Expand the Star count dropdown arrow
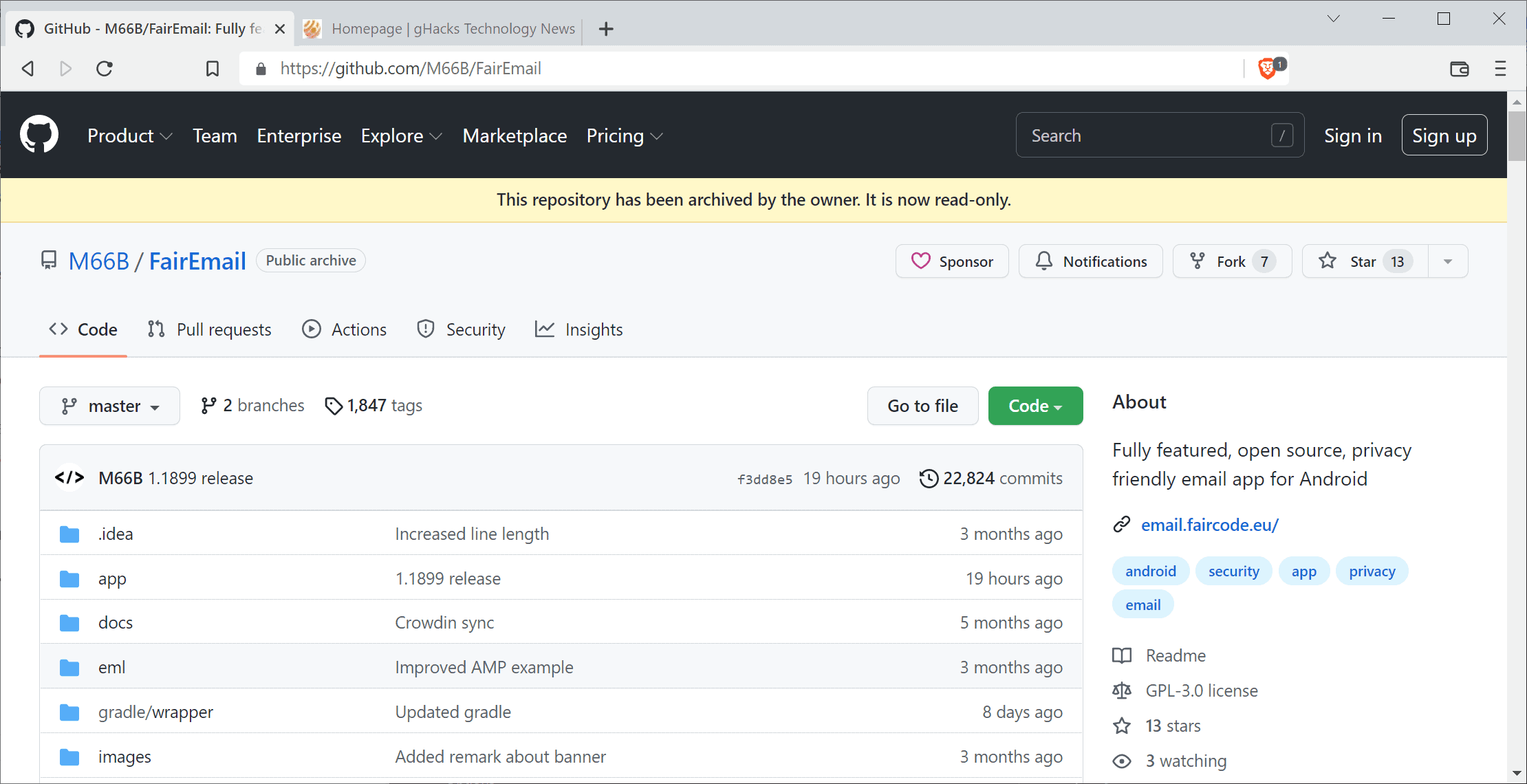Screen dimensions: 1527x784 1448,262
